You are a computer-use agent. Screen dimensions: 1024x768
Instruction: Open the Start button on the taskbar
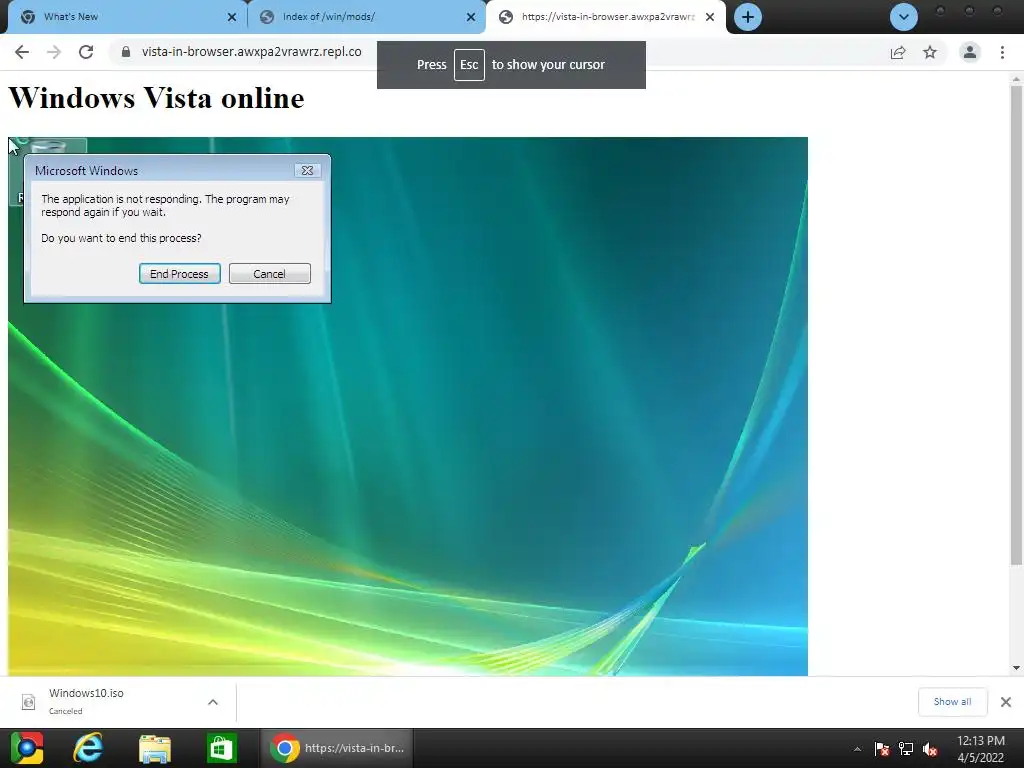pyautogui.click(x=27, y=748)
